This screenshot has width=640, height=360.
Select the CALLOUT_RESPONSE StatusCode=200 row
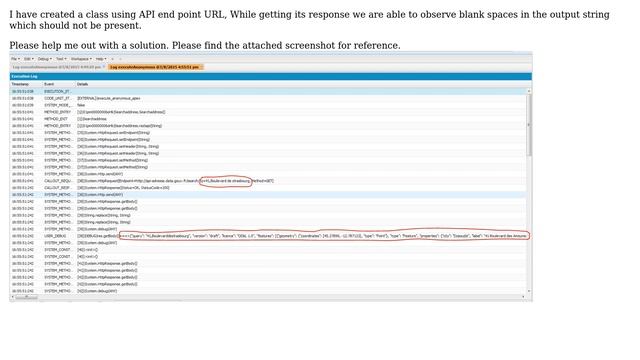pos(268,188)
